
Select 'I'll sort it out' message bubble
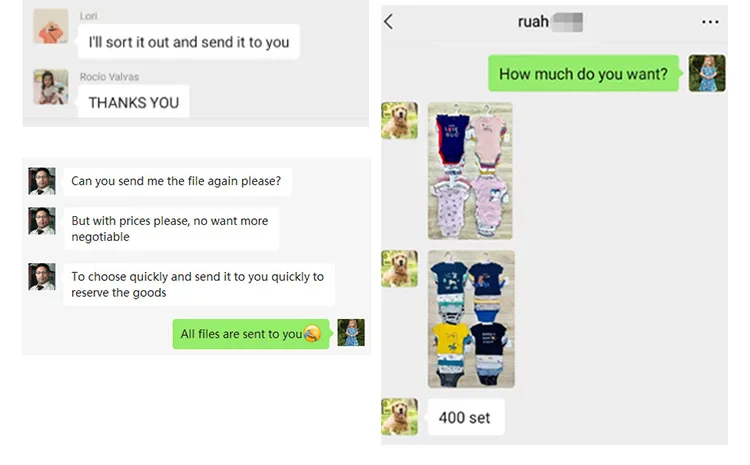(188, 42)
